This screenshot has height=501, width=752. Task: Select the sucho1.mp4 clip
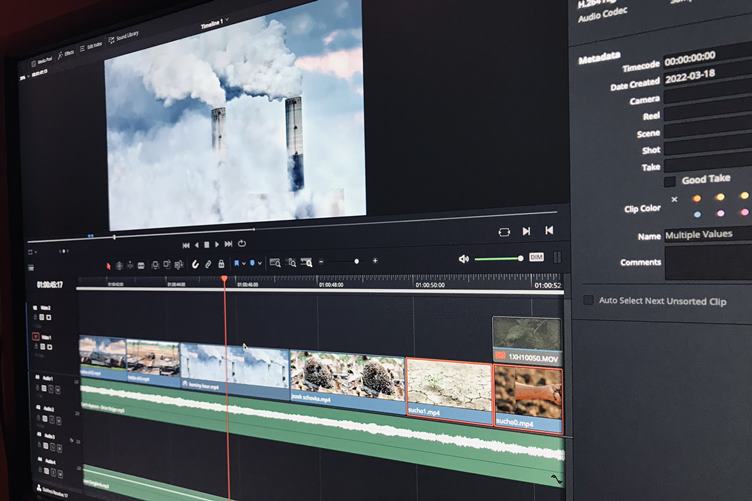coord(449,391)
